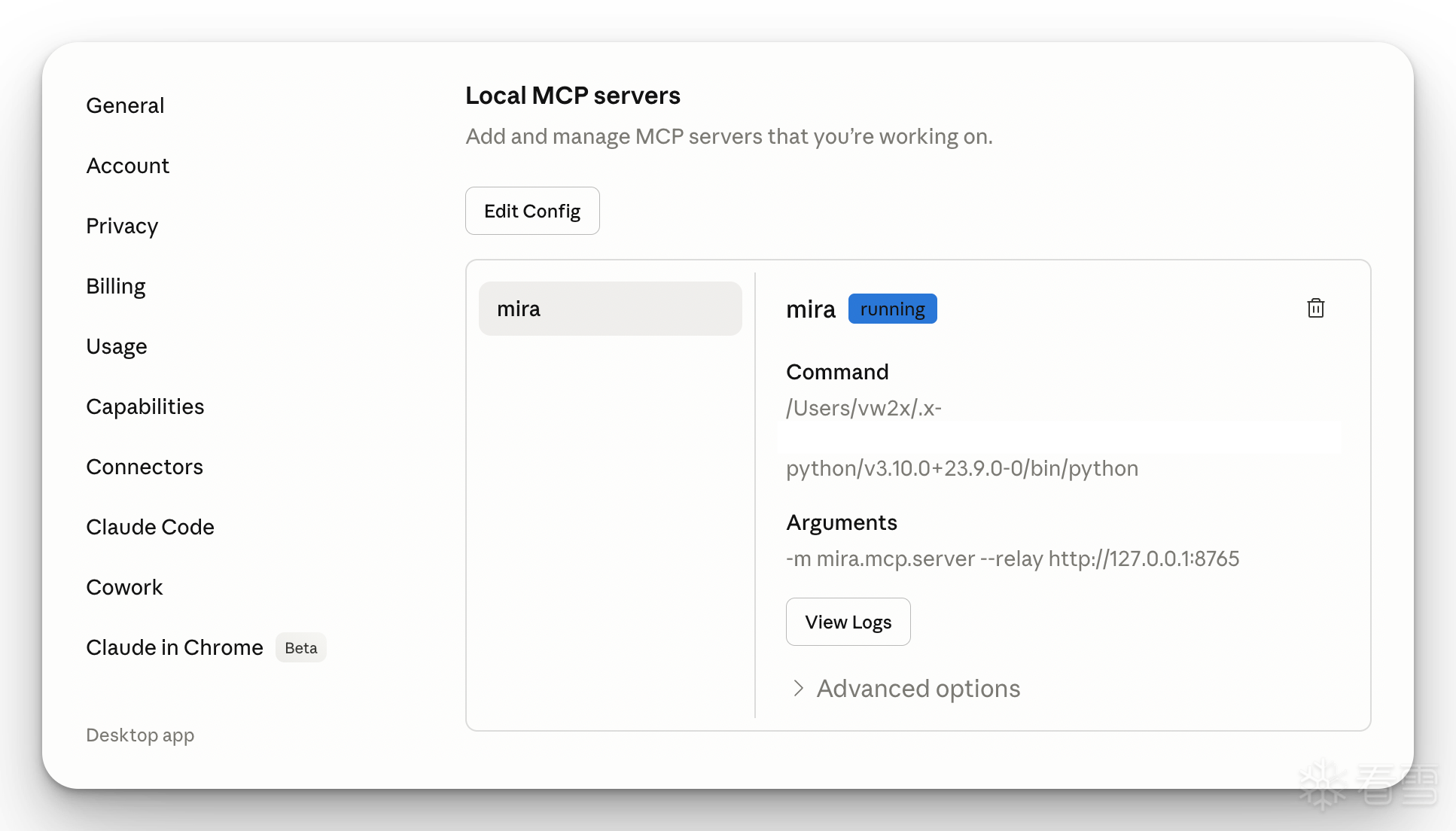
Task: Click the python command path text
Action: pyautogui.click(x=961, y=468)
